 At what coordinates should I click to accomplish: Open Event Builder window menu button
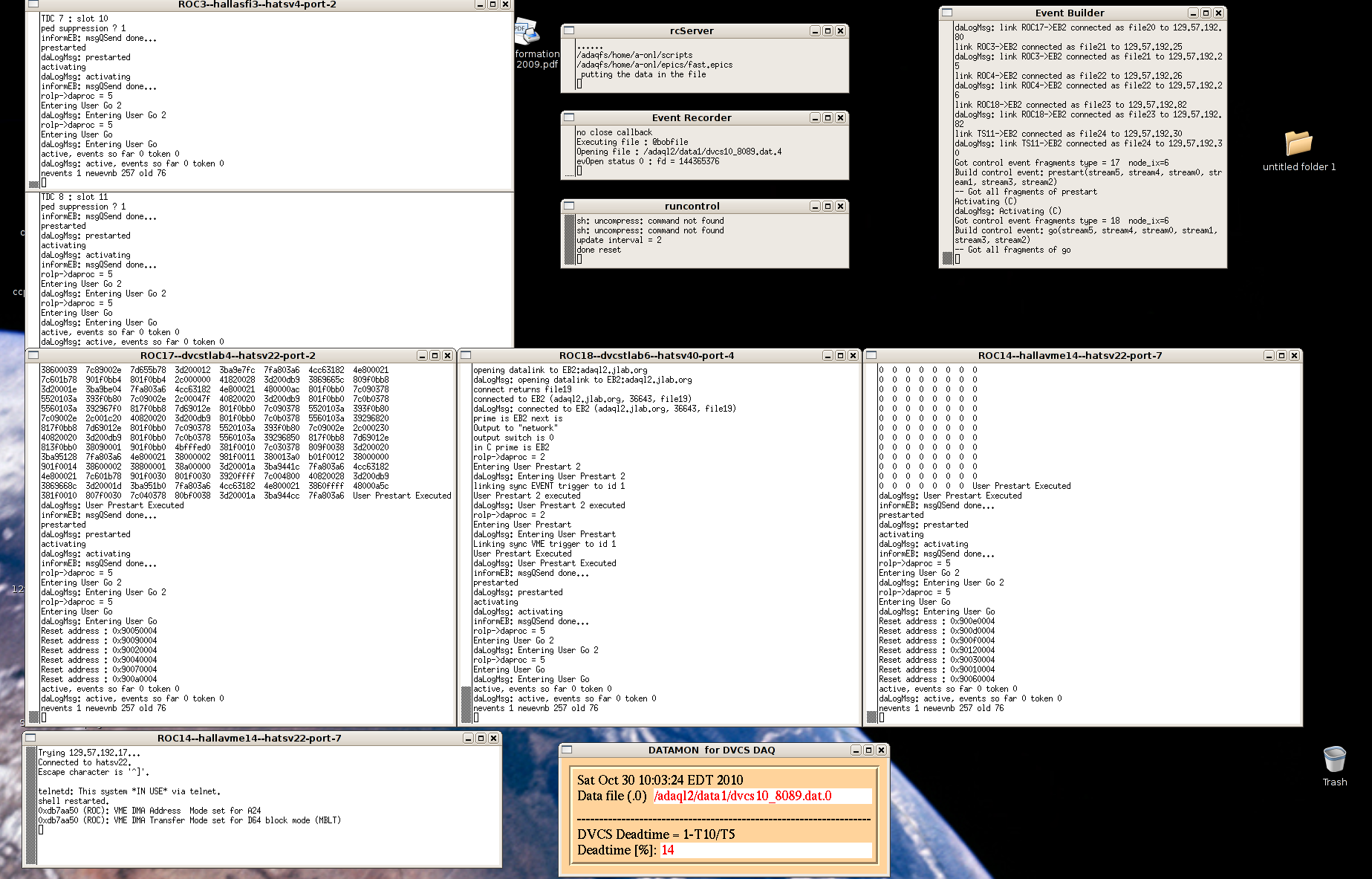point(947,13)
